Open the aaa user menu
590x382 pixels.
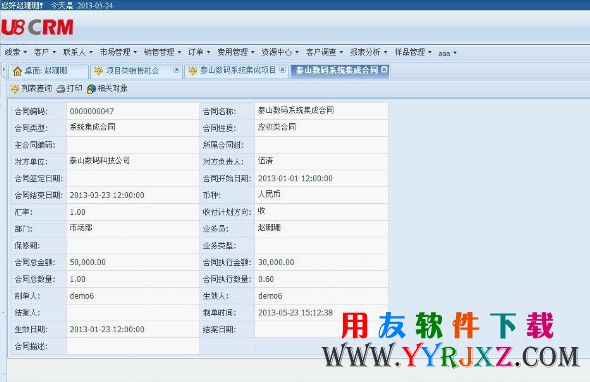447,53
